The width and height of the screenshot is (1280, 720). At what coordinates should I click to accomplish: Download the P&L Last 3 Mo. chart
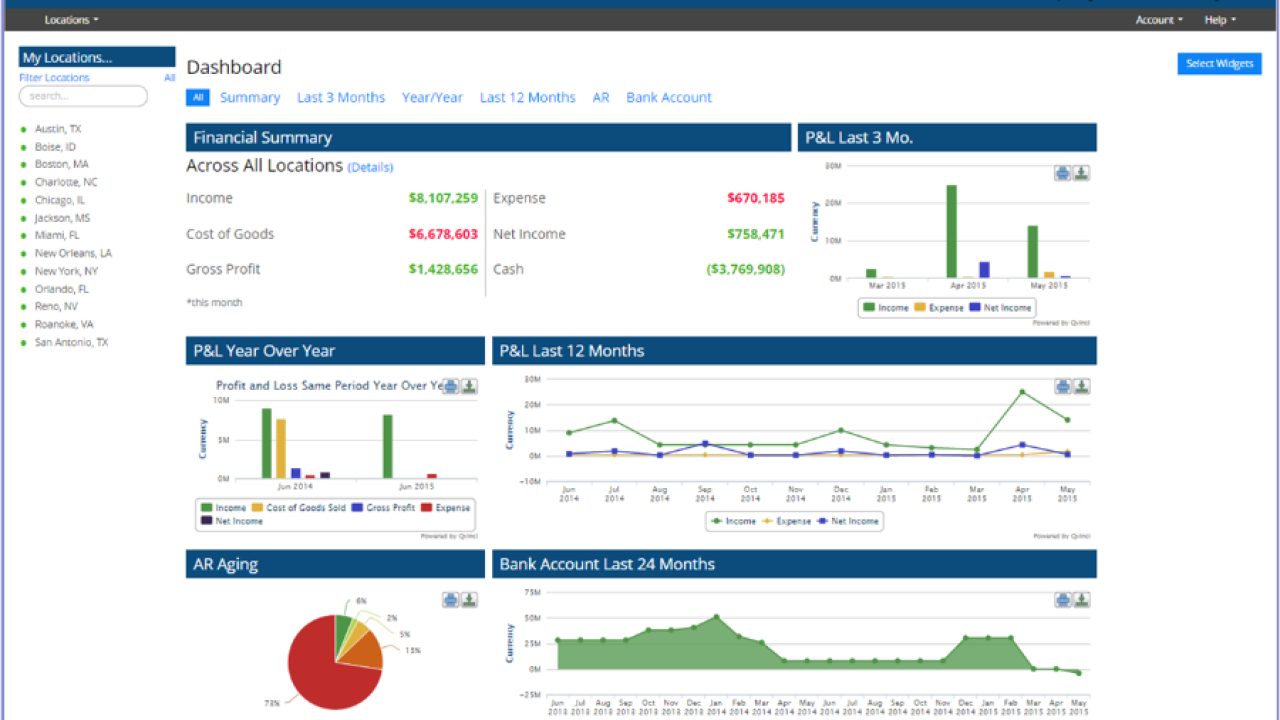[x=1081, y=173]
